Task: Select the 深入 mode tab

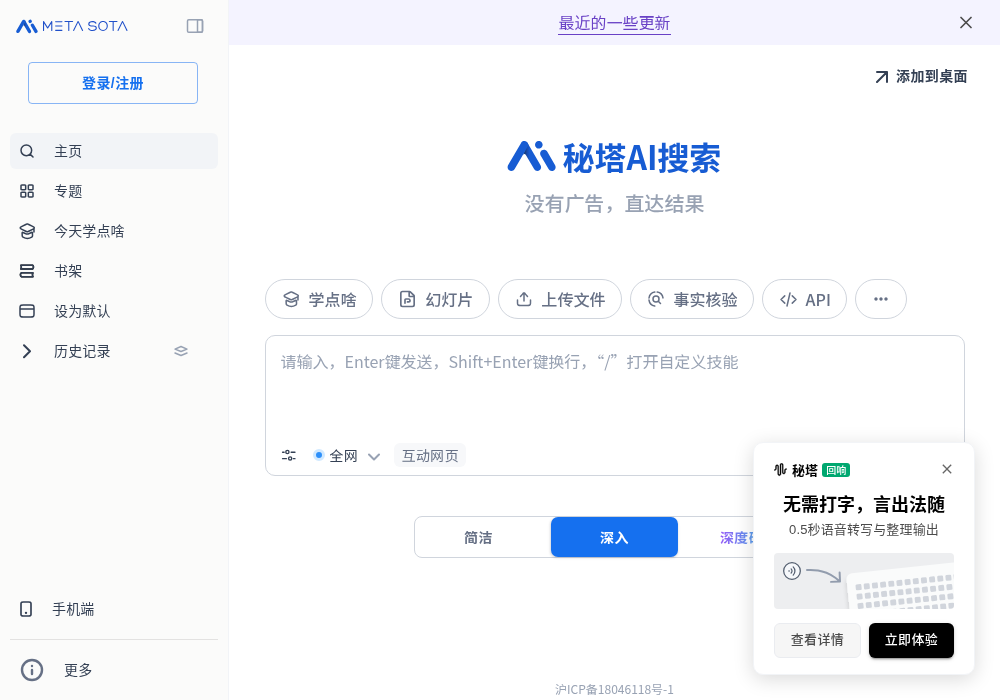Action: pyautogui.click(x=614, y=537)
